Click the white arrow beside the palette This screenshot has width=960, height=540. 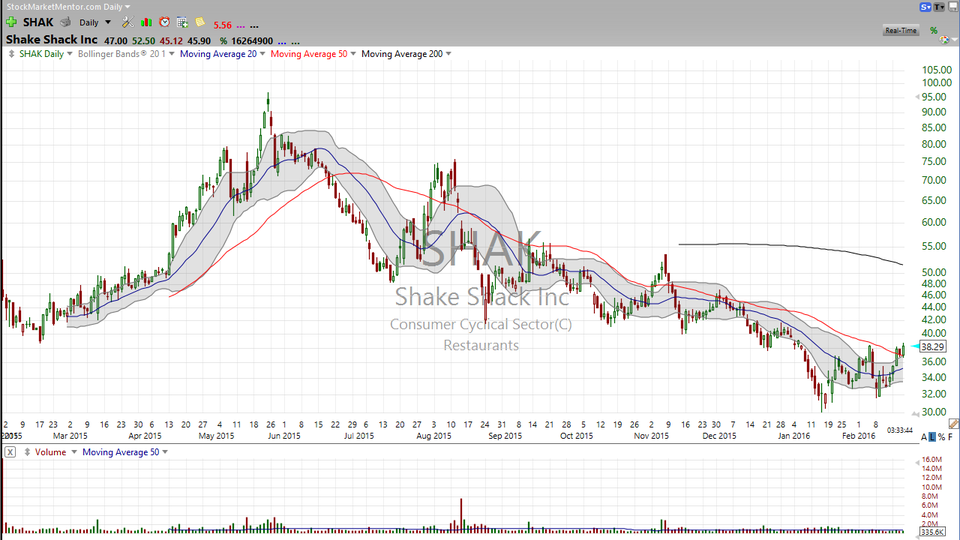click(954, 40)
